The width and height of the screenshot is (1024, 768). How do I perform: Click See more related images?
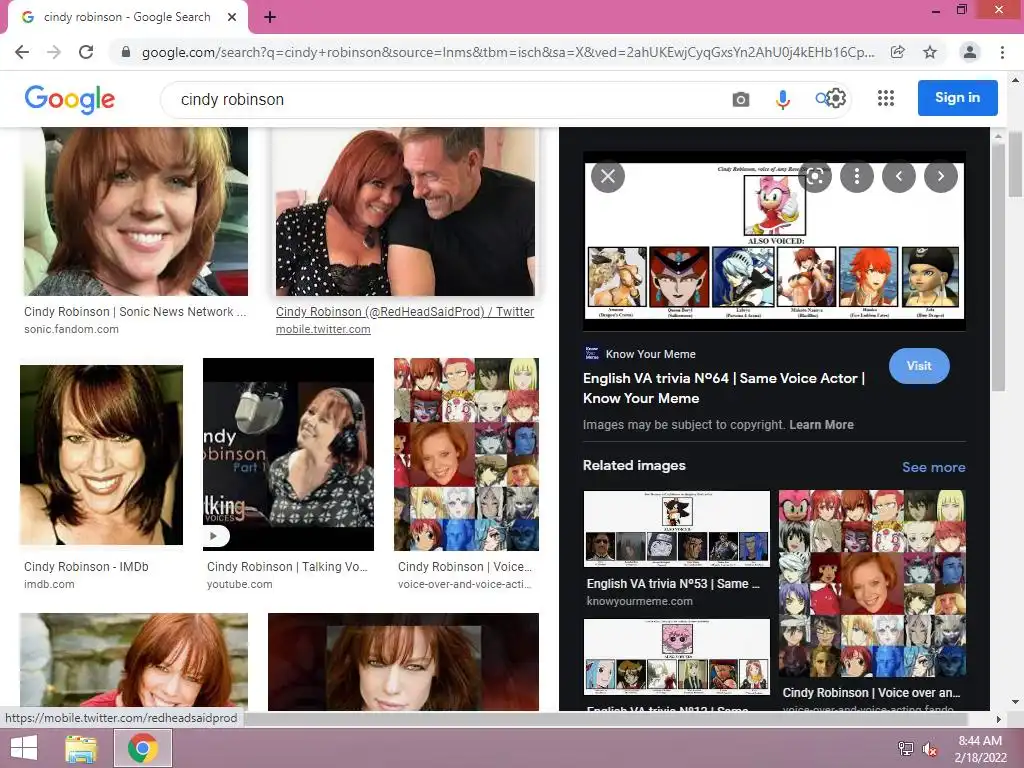pos(933,467)
